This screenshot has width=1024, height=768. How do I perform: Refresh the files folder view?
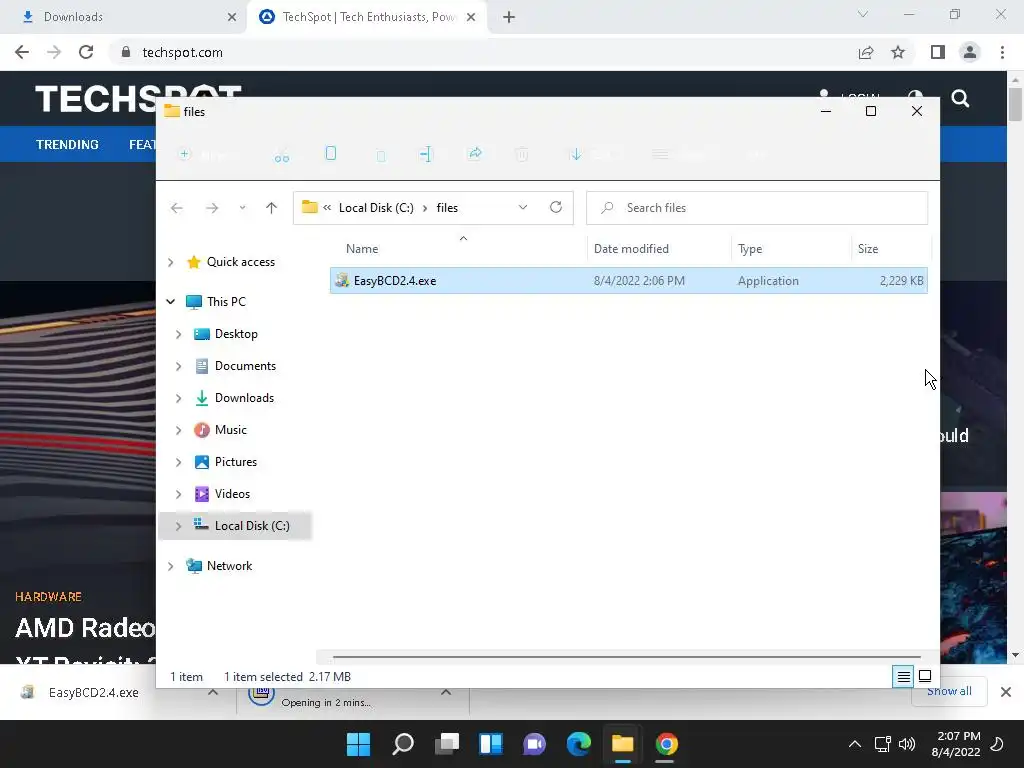pos(556,207)
